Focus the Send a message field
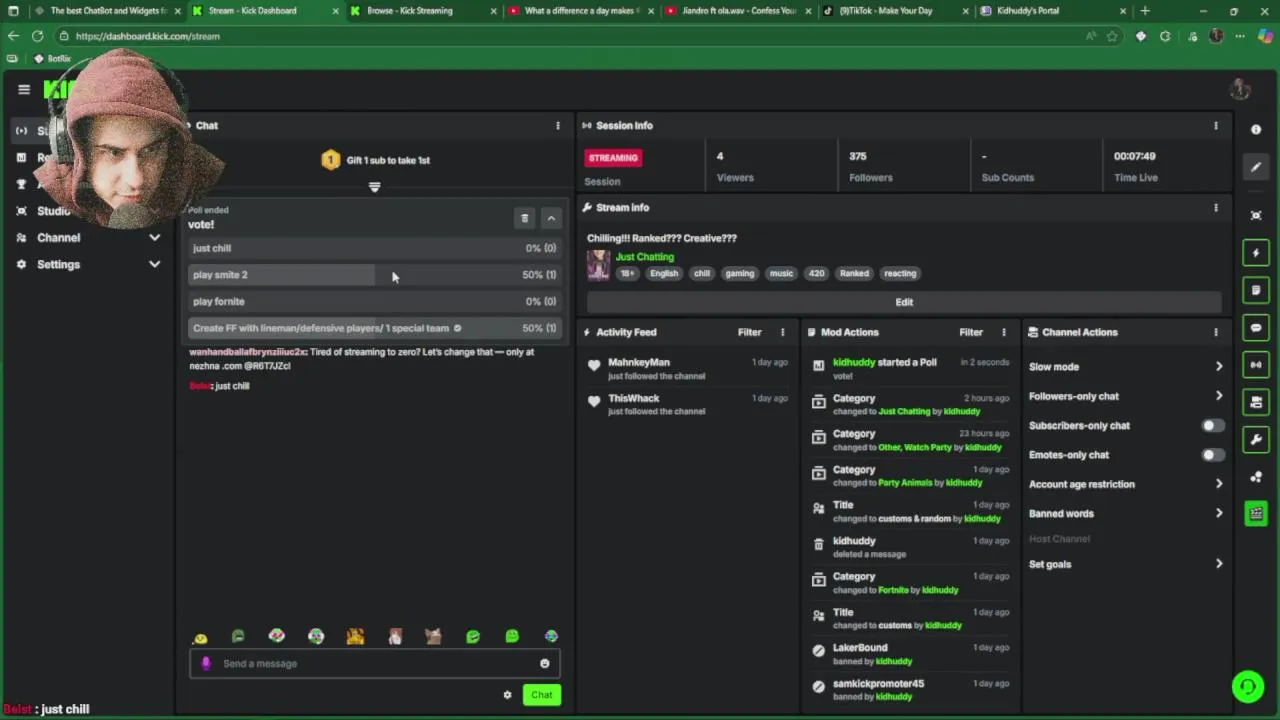This screenshot has height=720, width=1280. pos(375,664)
